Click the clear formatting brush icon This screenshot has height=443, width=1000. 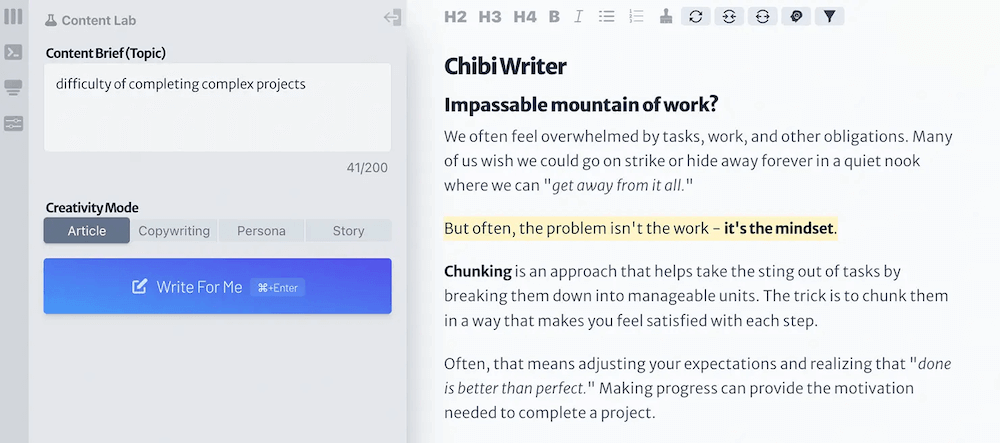[x=666, y=16]
